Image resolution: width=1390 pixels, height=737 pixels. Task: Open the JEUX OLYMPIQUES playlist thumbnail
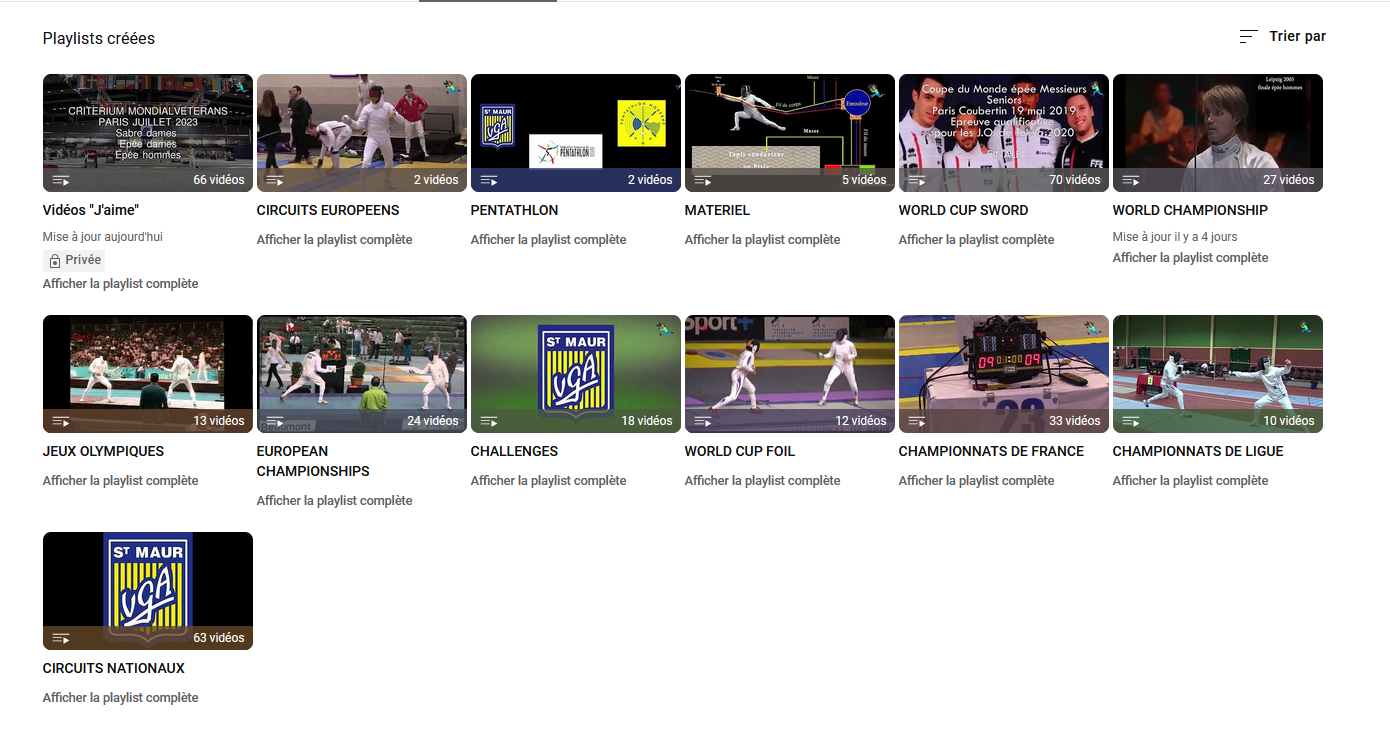click(x=148, y=374)
